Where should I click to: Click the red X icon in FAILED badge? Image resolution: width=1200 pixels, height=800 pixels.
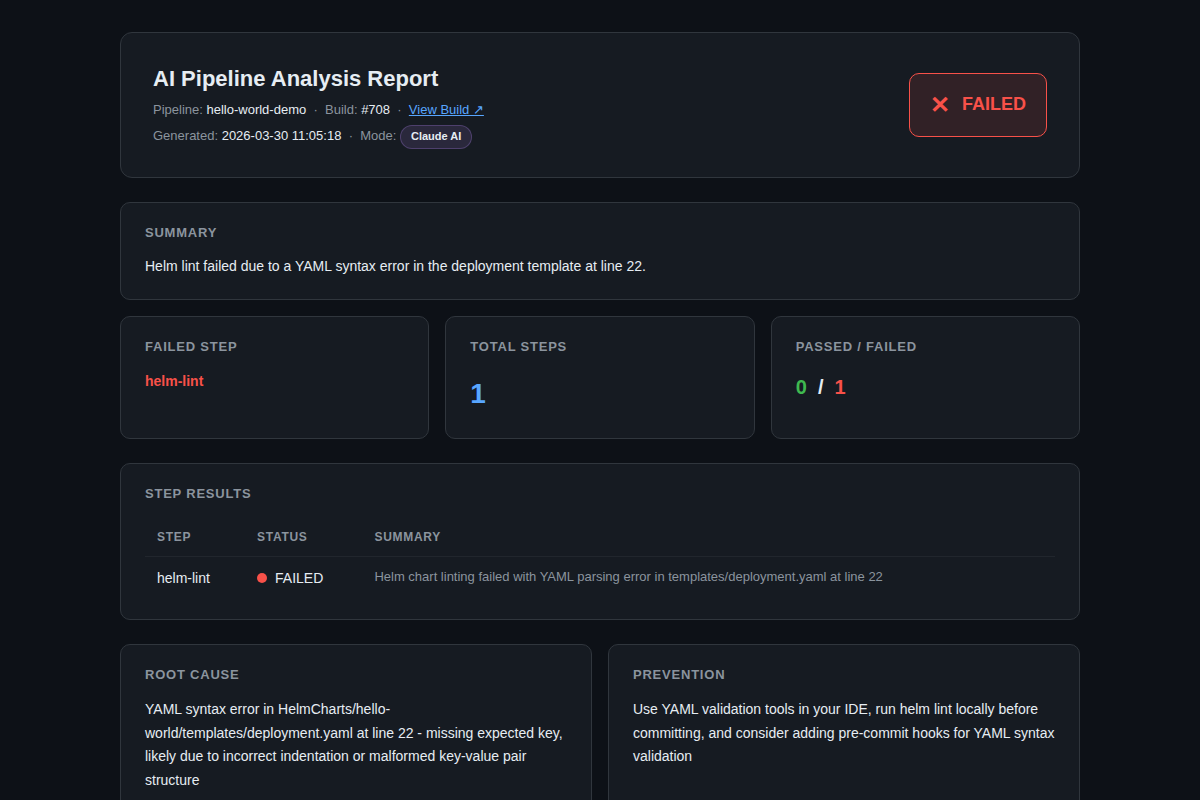[940, 104]
